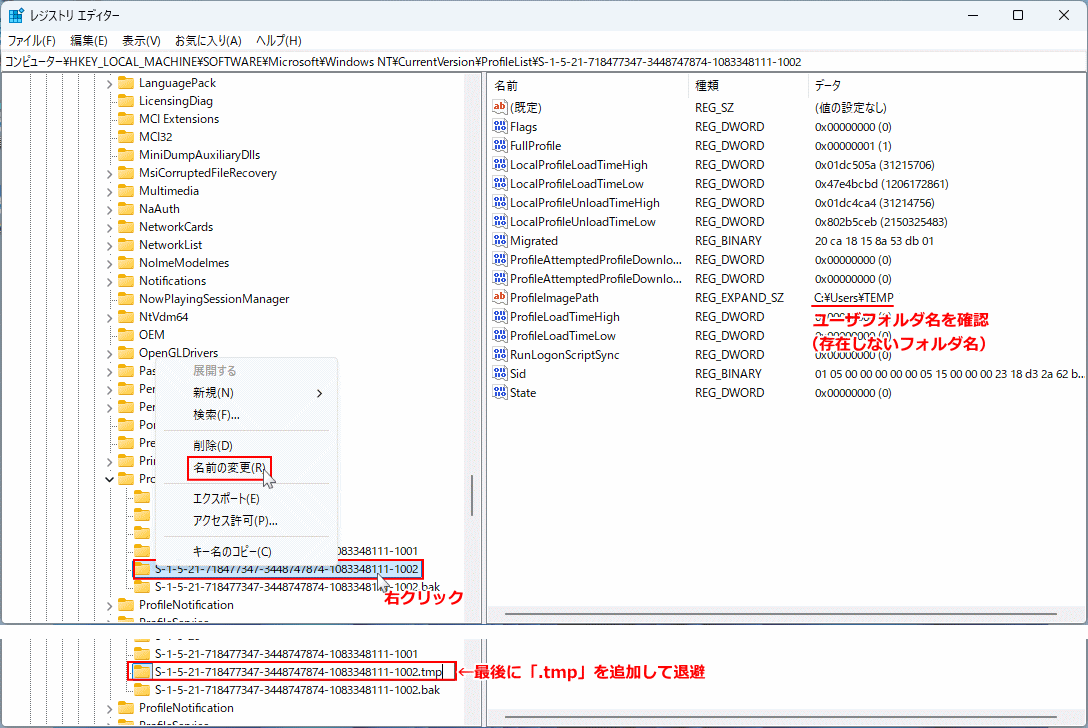1088x728 pixels.
Task: Expand the OpenGLDrivers key
Action: (110, 352)
